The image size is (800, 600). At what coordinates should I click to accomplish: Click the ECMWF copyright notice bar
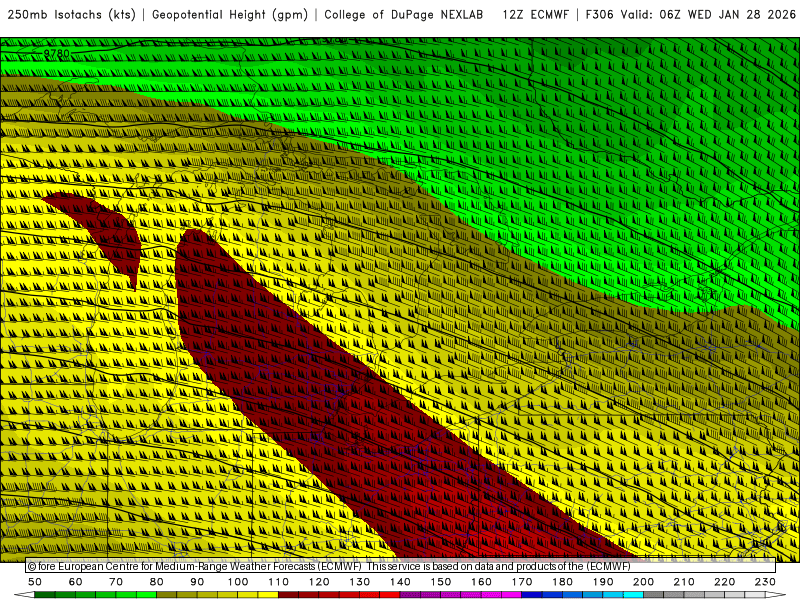tap(400, 566)
